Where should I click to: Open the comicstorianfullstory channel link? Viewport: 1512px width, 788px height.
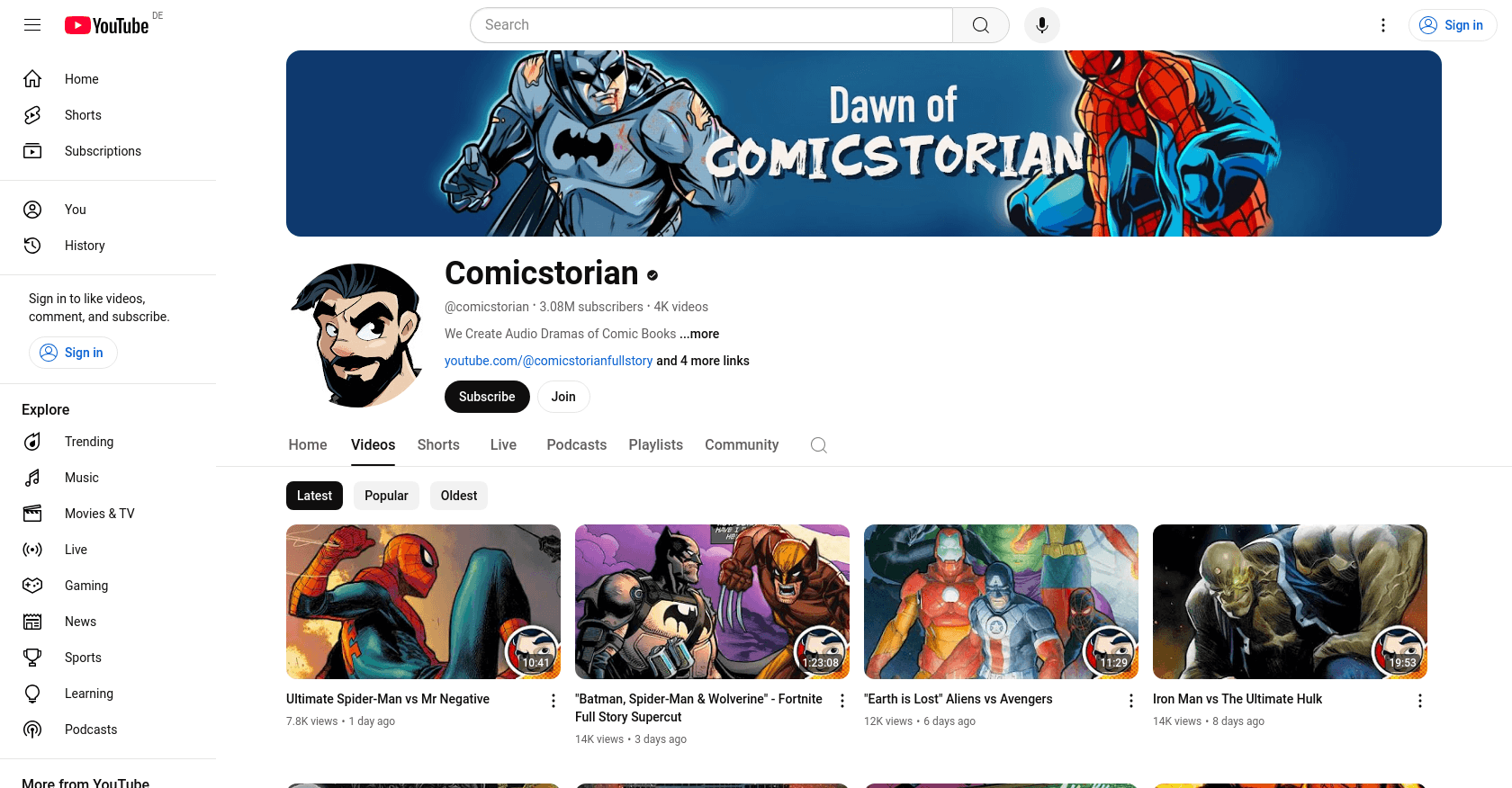(x=548, y=361)
